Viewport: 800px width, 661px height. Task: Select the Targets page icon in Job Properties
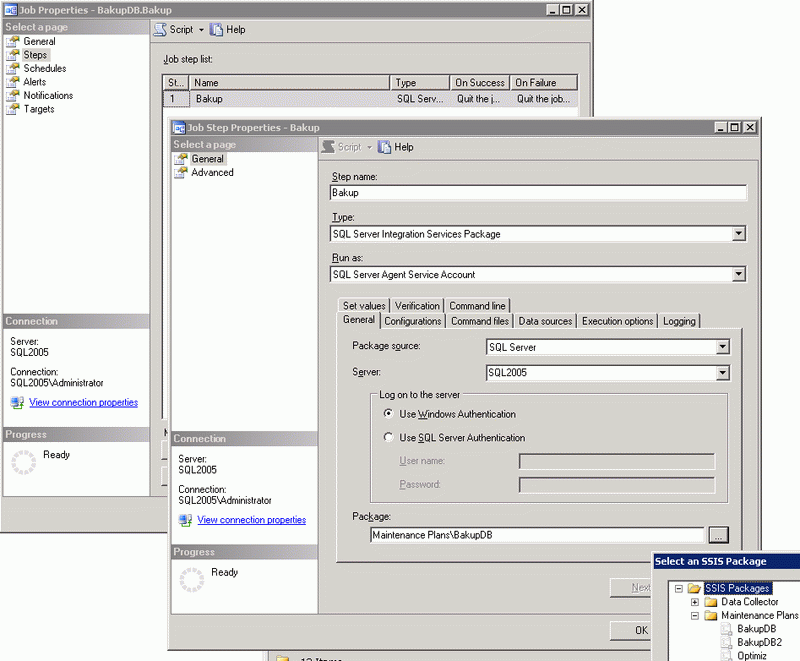pyautogui.click(x=13, y=109)
